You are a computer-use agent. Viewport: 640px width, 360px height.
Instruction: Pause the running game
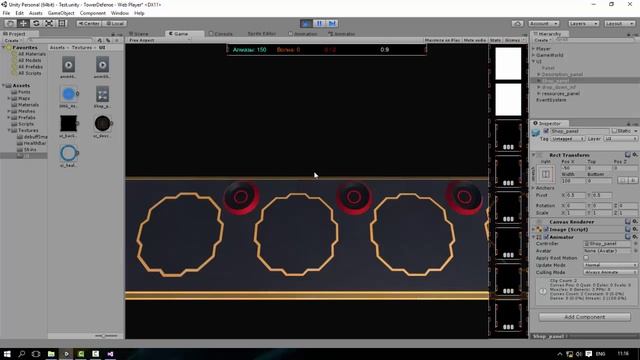[x=319, y=24]
